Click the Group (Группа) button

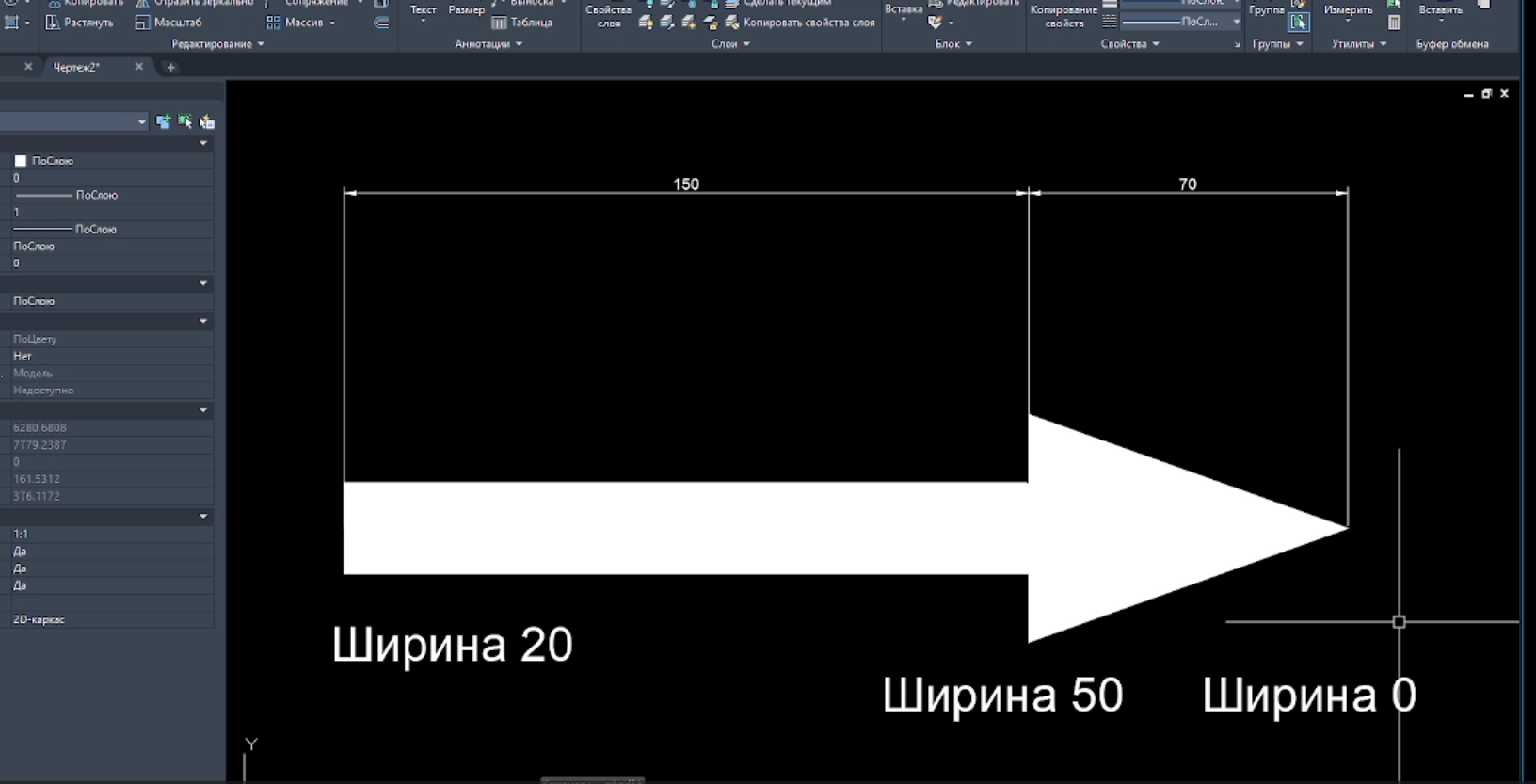tap(1266, 10)
